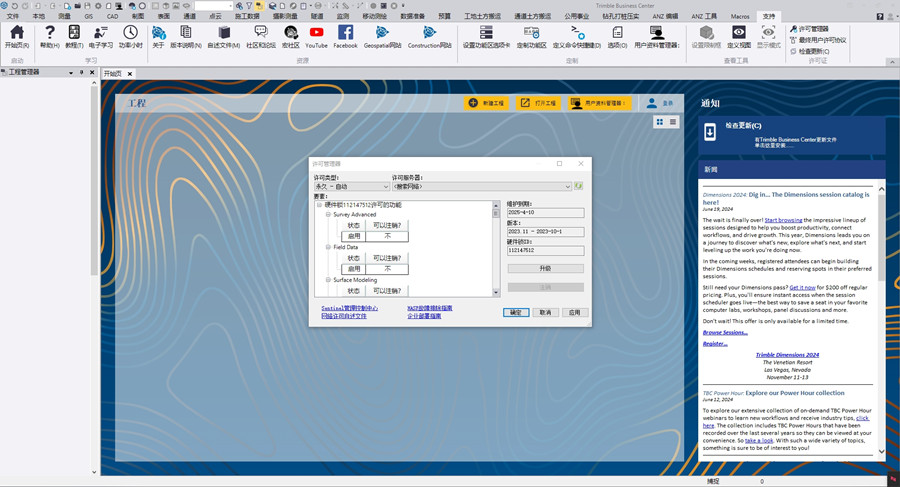The image size is (900, 487).
Task: Click the undo arrow in quick access toolbar
Action: pyautogui.click(x=15, y=6)
